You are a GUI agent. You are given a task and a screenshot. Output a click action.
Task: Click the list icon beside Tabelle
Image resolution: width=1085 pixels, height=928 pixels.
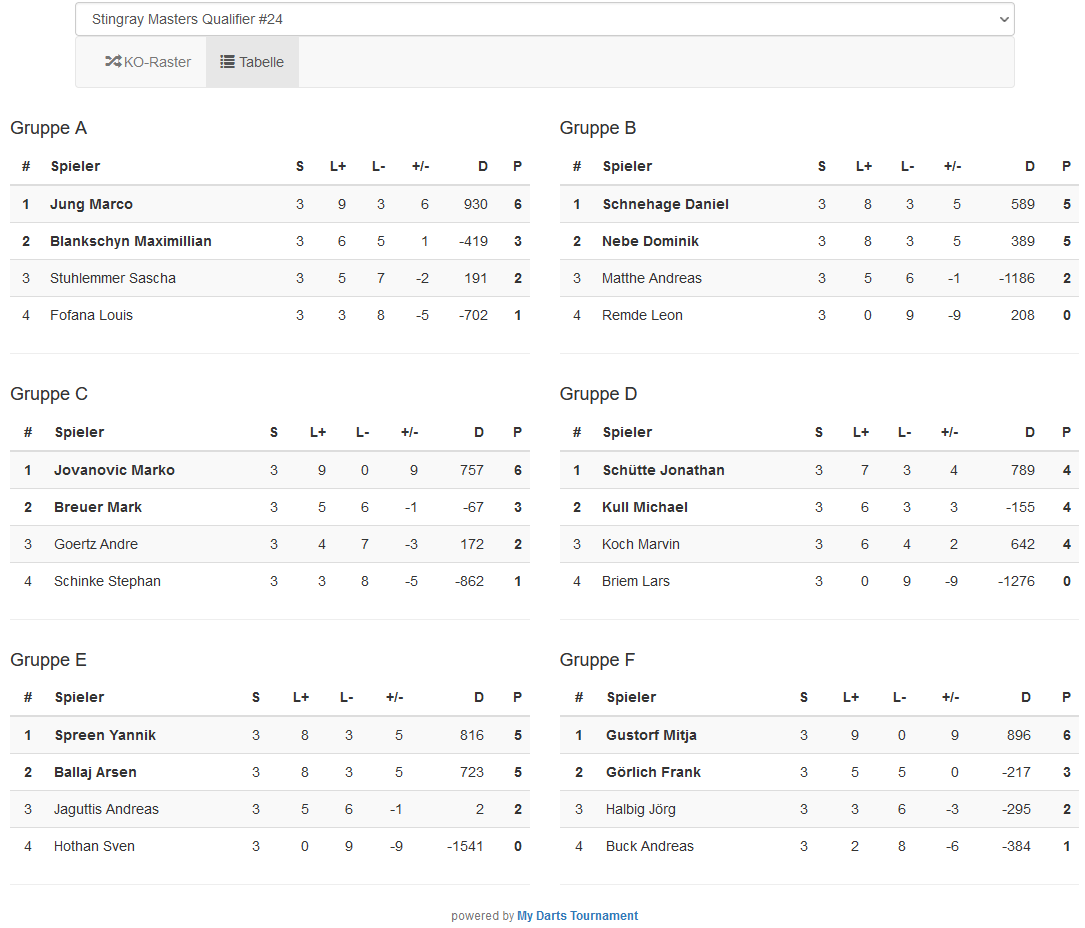[x=228, y=62]
